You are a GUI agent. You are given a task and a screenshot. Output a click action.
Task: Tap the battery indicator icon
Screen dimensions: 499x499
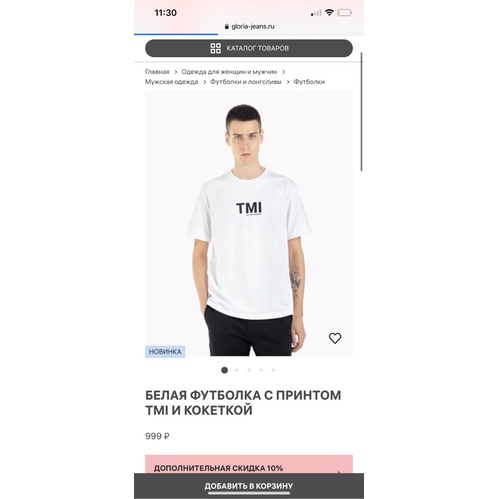[344, 13]
